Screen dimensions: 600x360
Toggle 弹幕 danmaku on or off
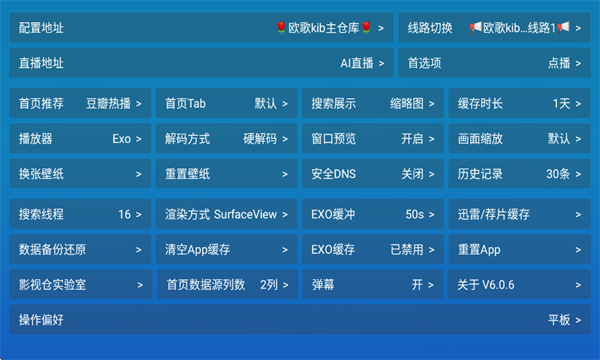(373, 284)
